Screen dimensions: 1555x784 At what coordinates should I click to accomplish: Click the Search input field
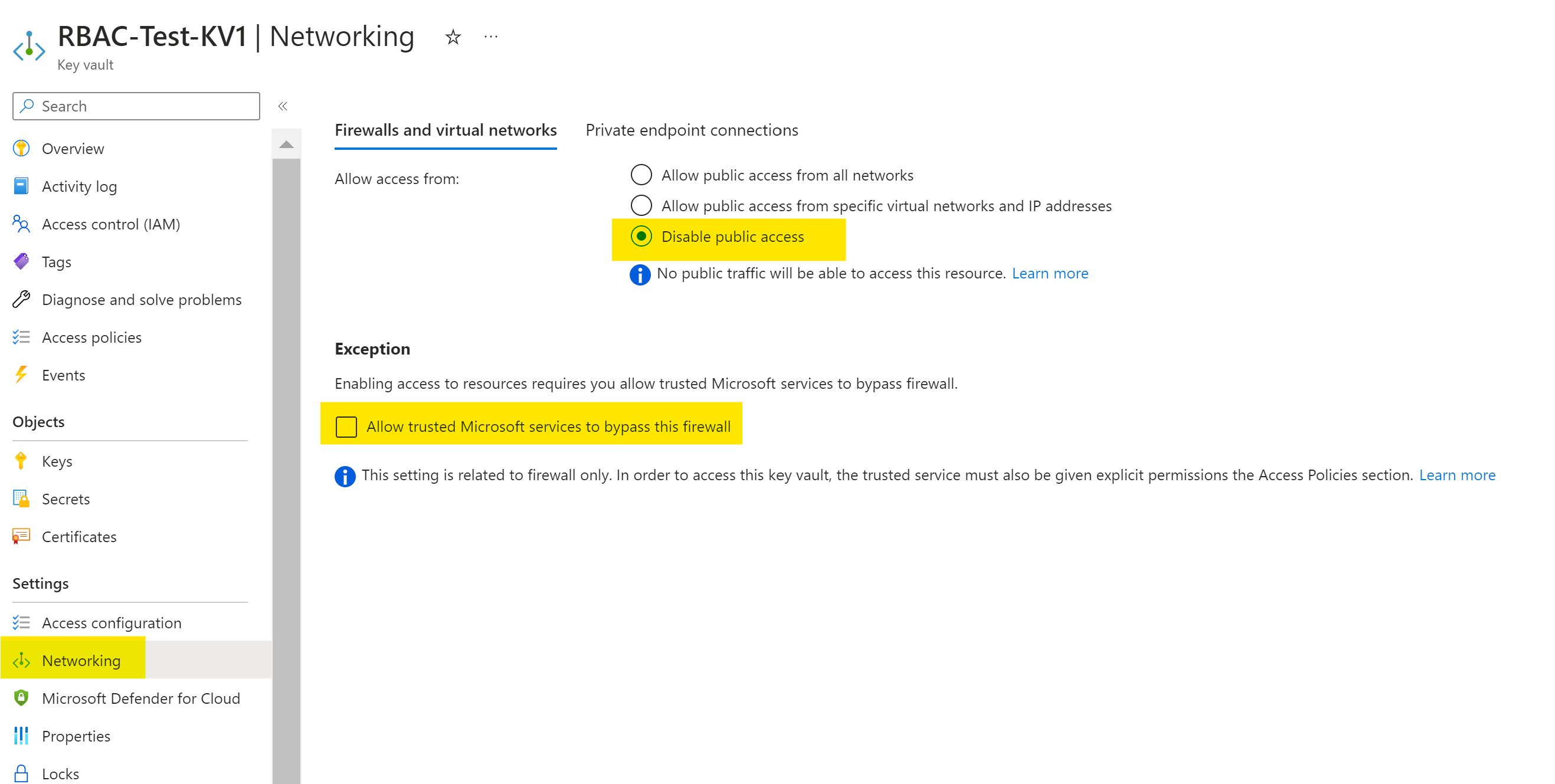point(136,106)
